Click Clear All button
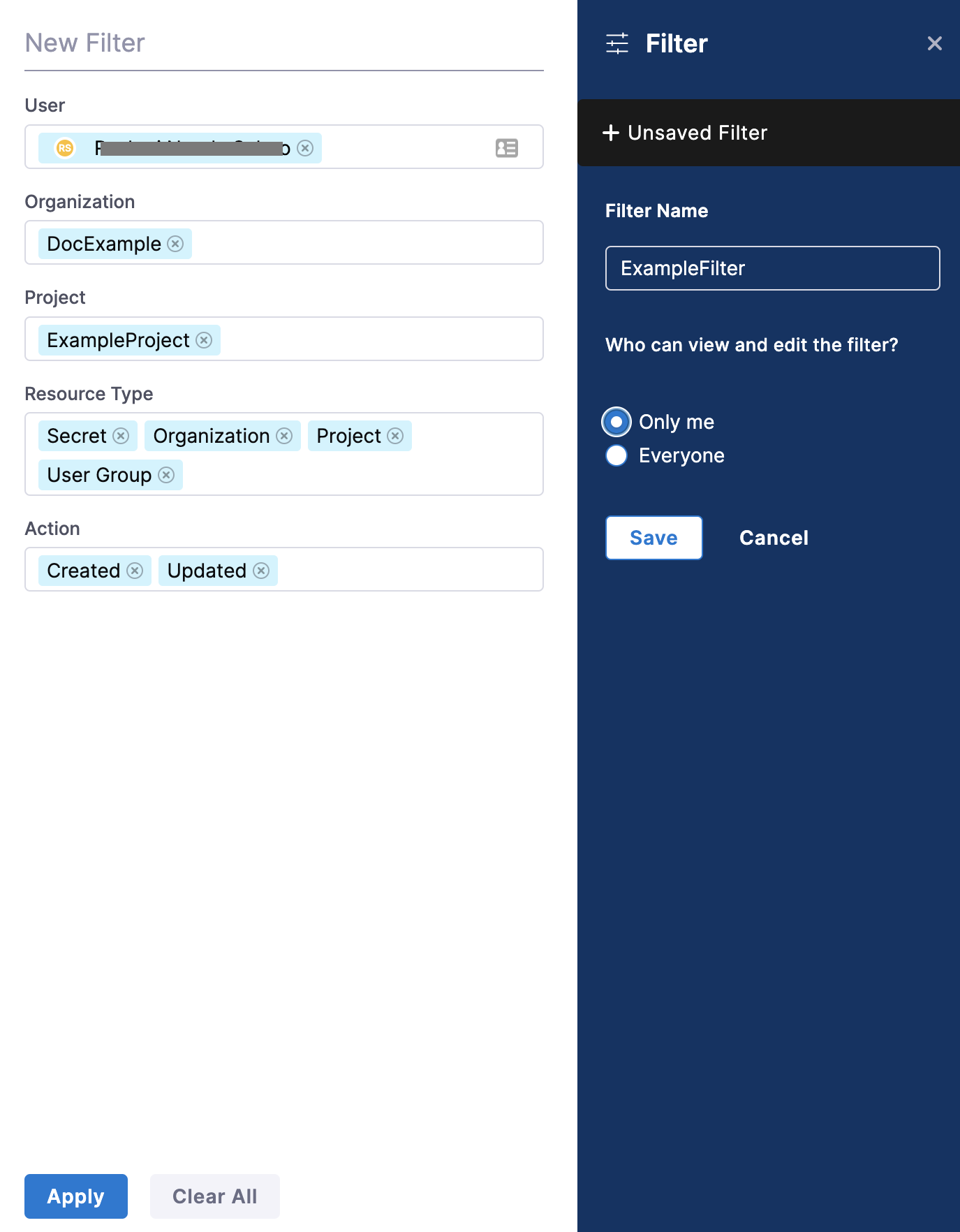Image resolution: width=960 pixels, height=1232 pixels. pyautogui.click(x=215, y=1196)
